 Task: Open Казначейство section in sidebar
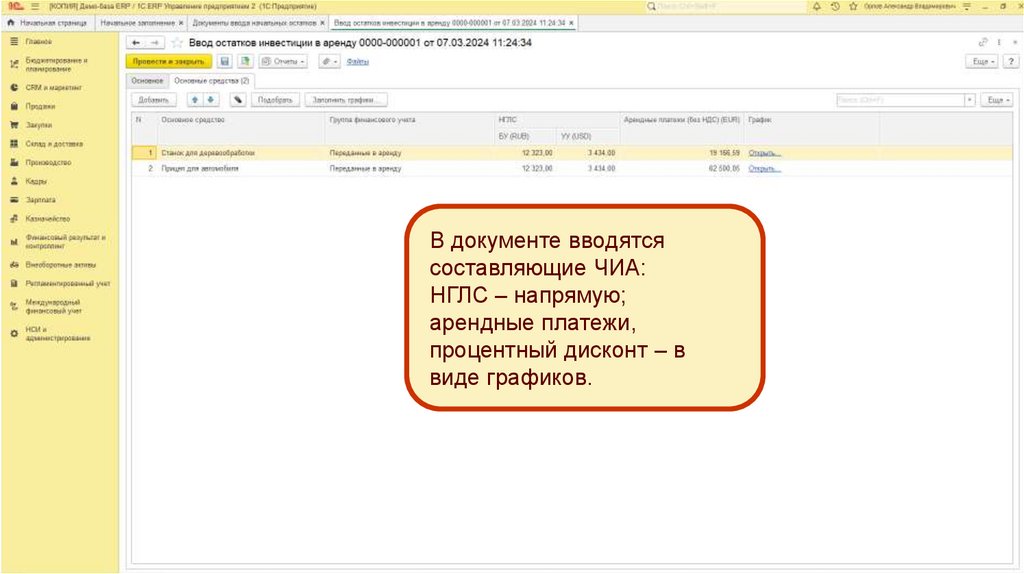coord(47,218)
